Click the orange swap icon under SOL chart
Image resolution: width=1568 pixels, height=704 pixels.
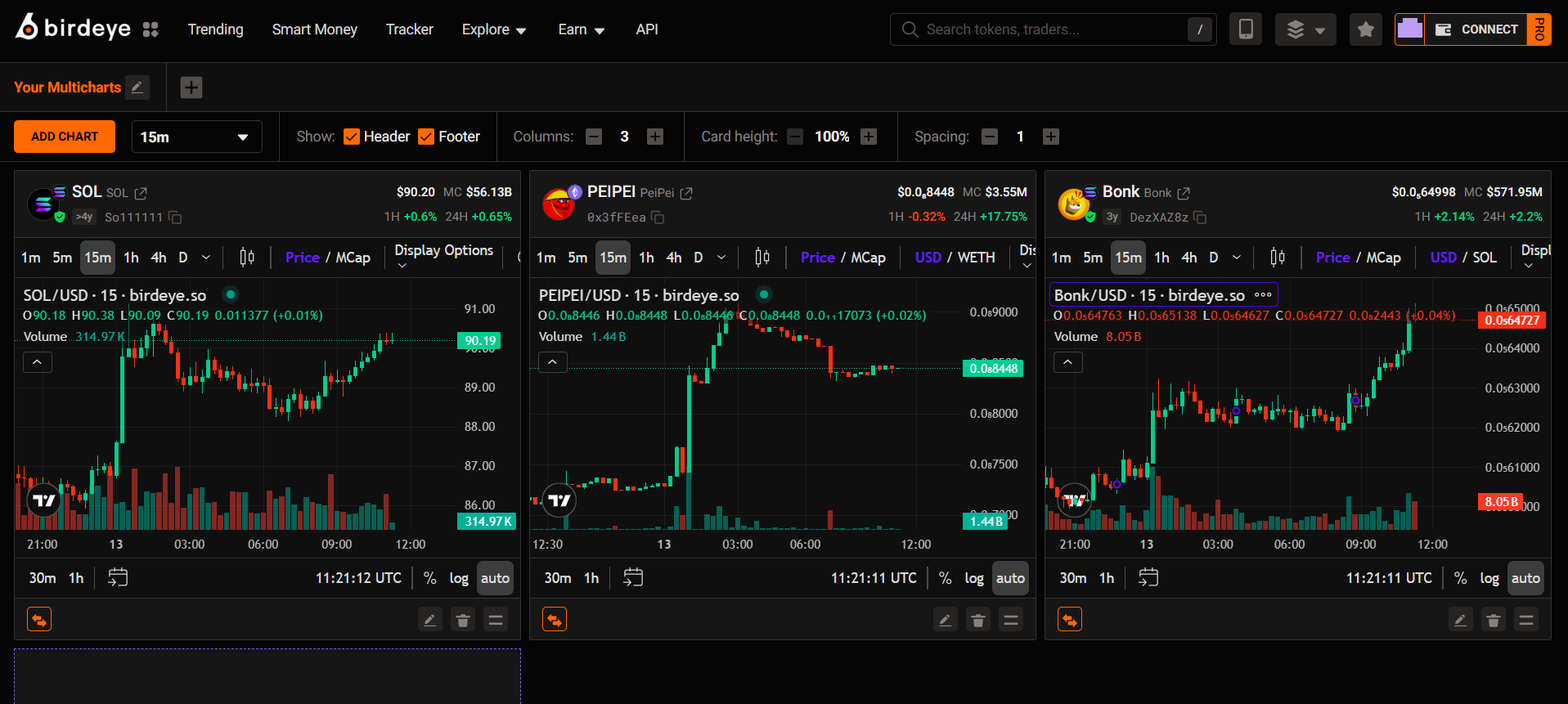[x=39, y=620]
